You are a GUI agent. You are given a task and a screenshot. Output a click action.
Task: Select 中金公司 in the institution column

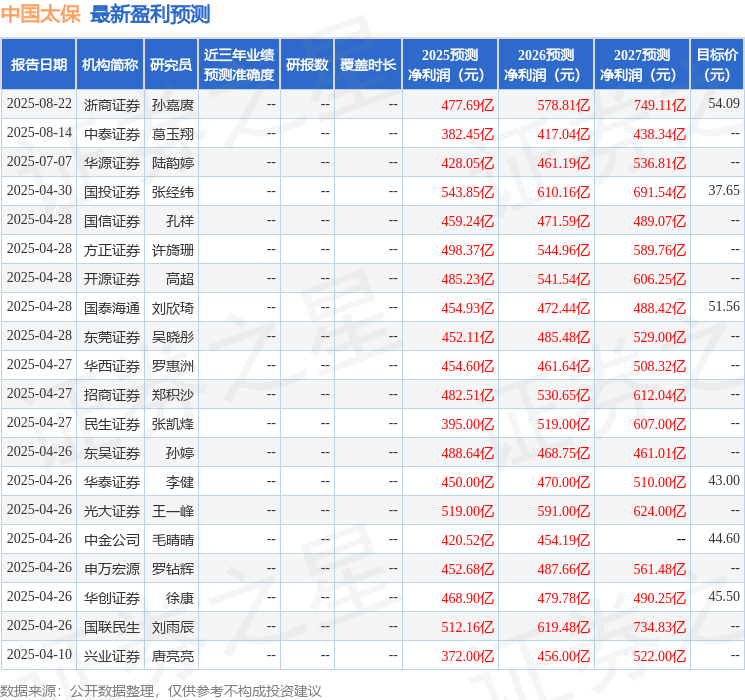112,539
